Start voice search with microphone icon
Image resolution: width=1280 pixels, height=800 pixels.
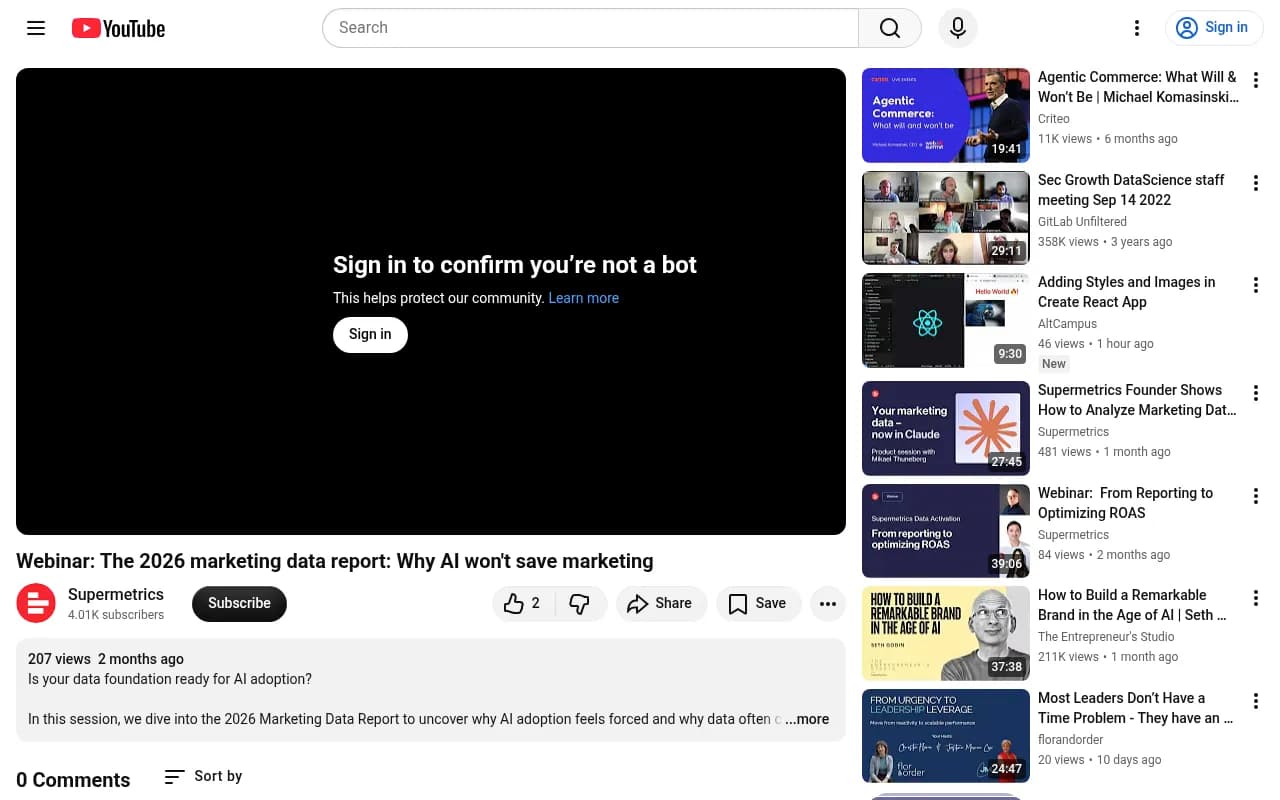coord(958,28)
